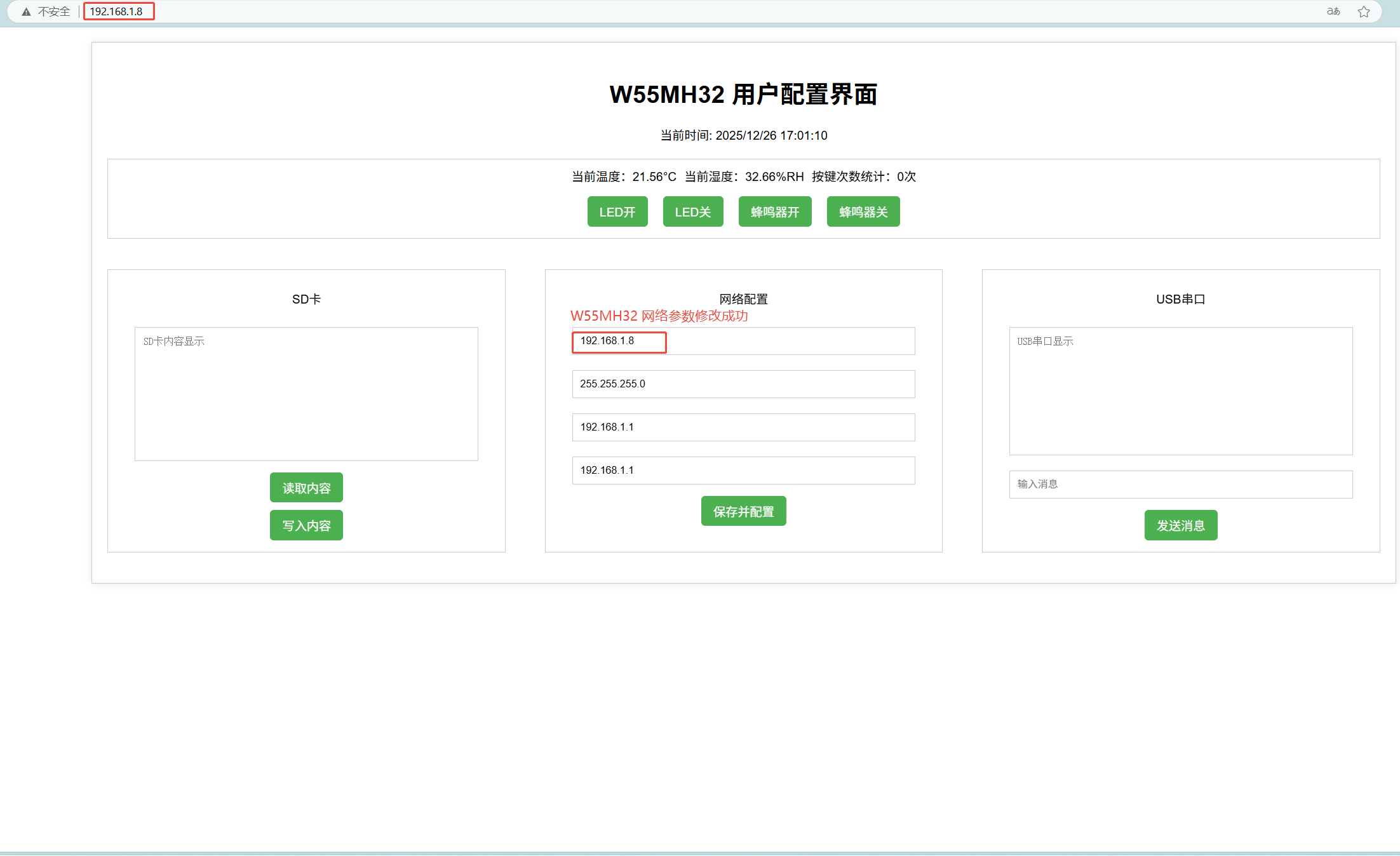Click 读取内容 to read SD card
Image resolution: width=1400 pixels, height=856 pixels.
click(306, 488)
